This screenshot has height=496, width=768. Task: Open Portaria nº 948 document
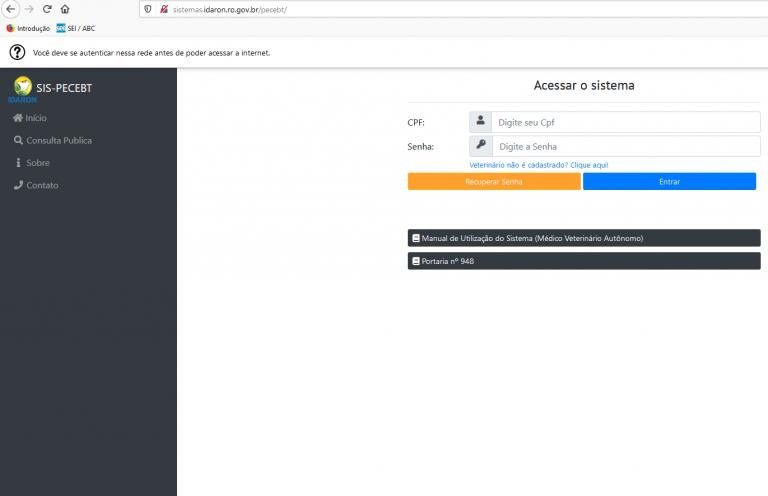pyautogui.click(x=584, y=261)
